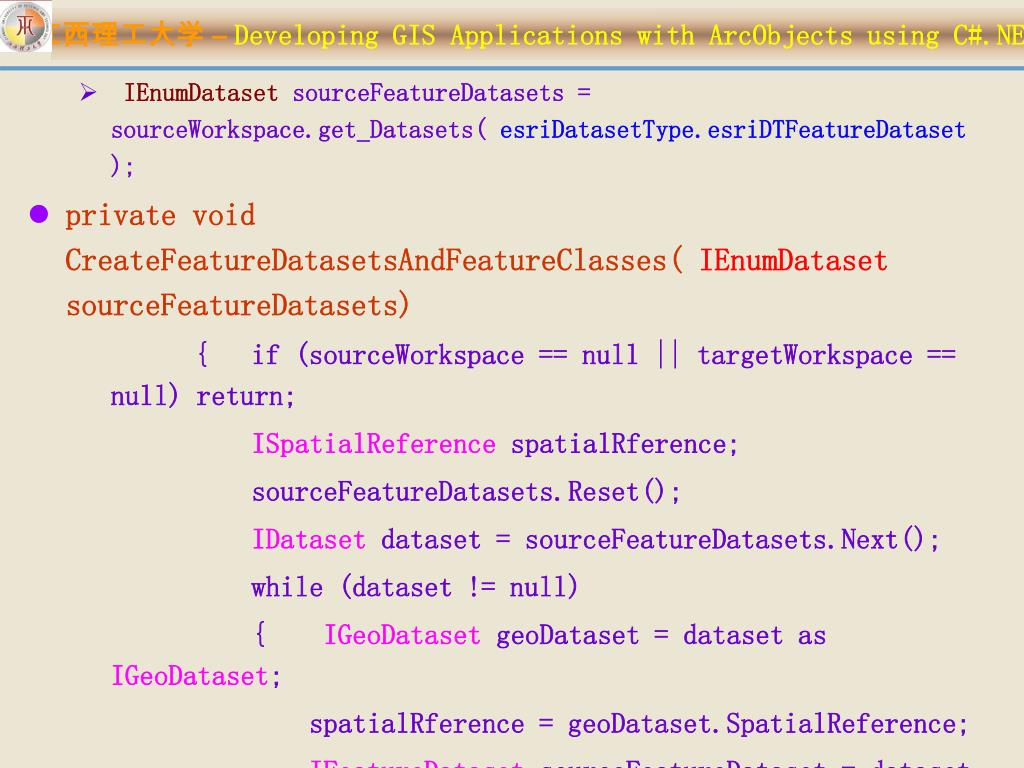Screen dimensions: 1024x768
Task: Click the magenta 'IDataset' type
Action: 309,539
